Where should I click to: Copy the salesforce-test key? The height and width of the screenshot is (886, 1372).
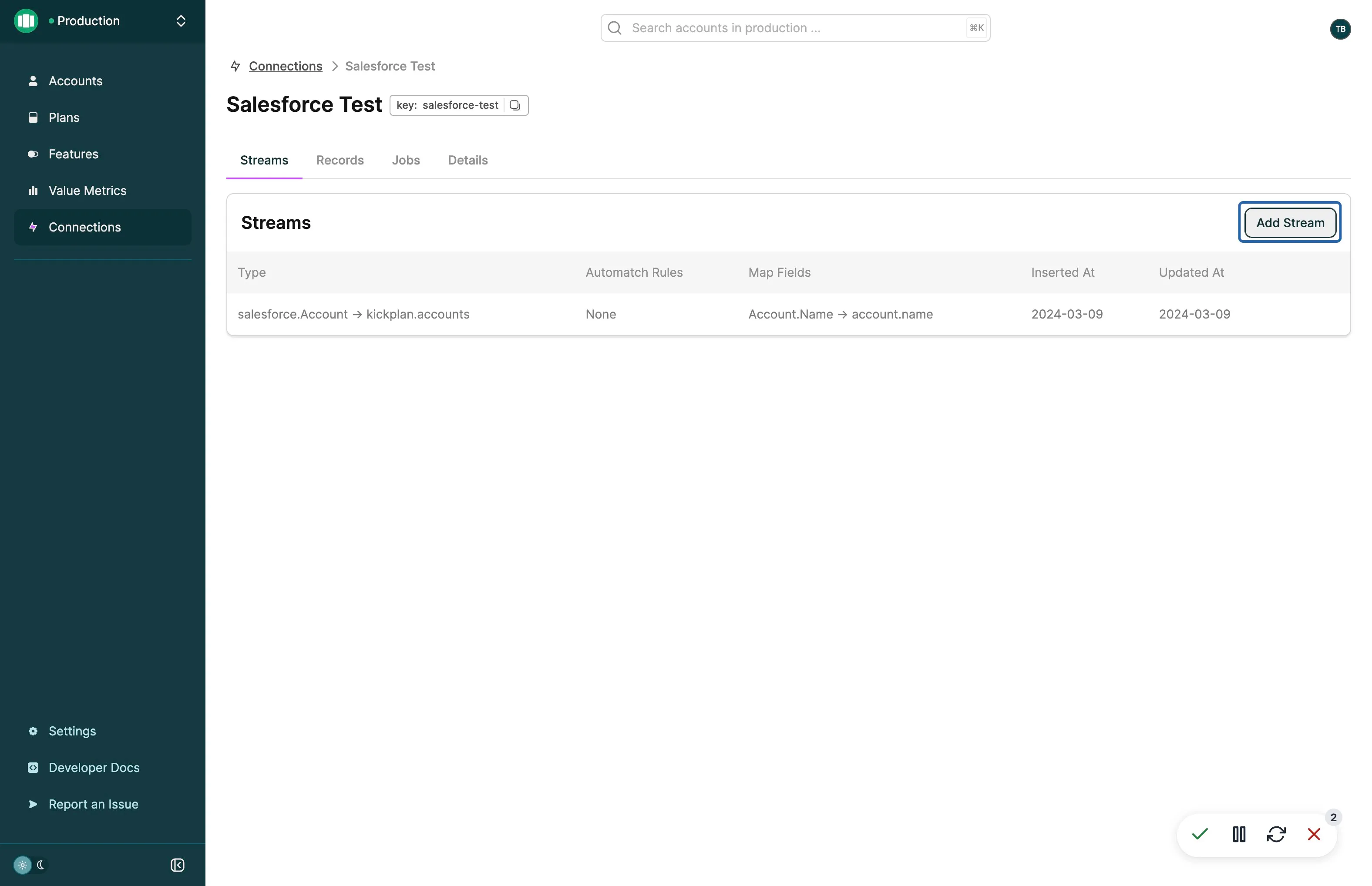pos(515,105)
